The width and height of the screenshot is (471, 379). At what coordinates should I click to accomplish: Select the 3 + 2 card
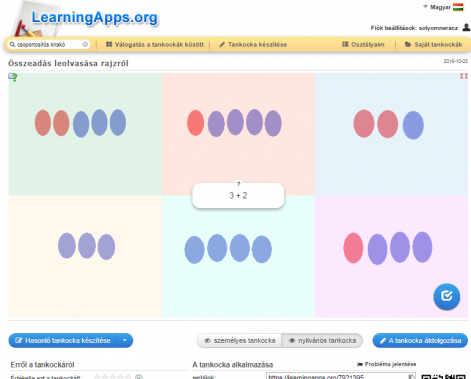238,195
